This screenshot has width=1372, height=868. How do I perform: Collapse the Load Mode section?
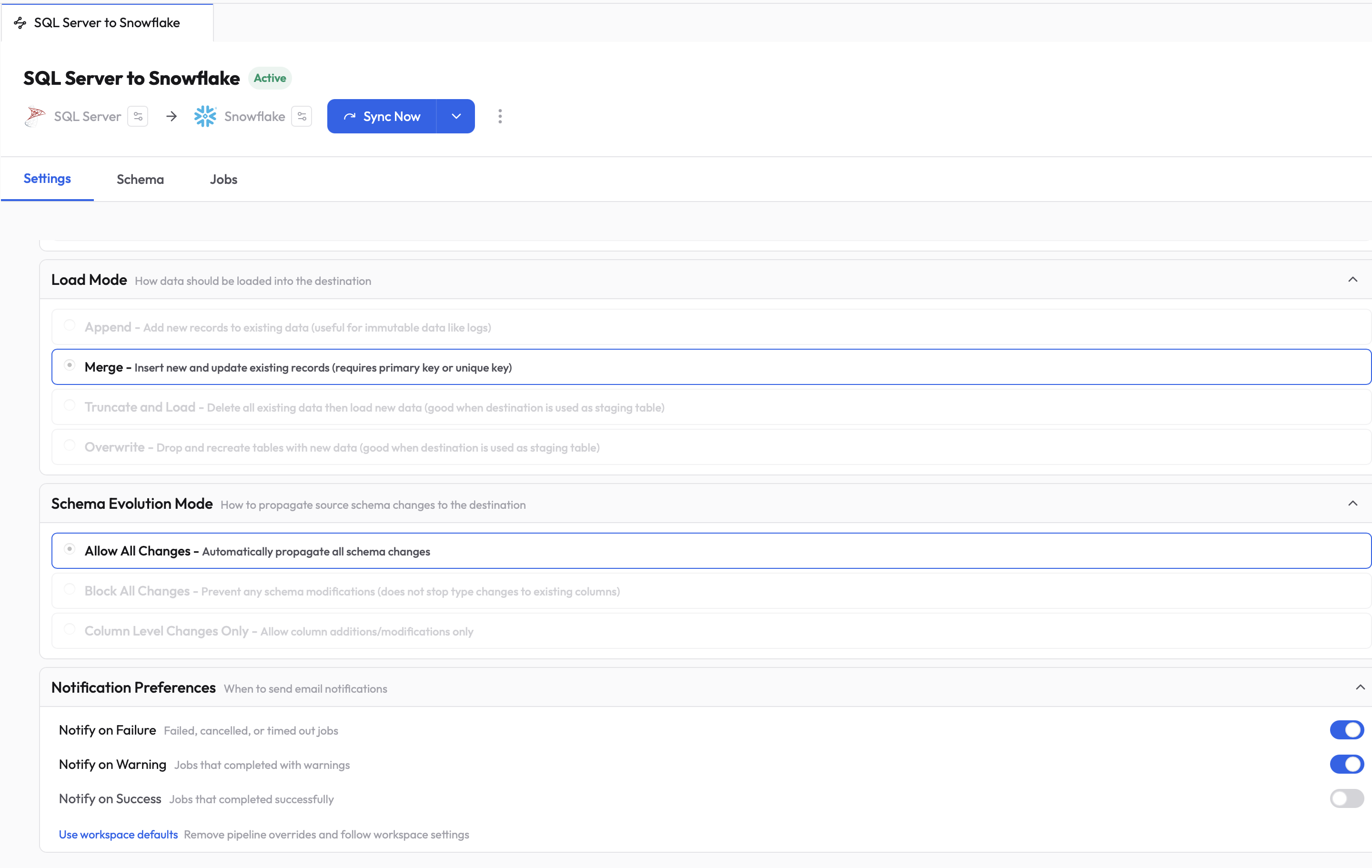click(1354, 279)
